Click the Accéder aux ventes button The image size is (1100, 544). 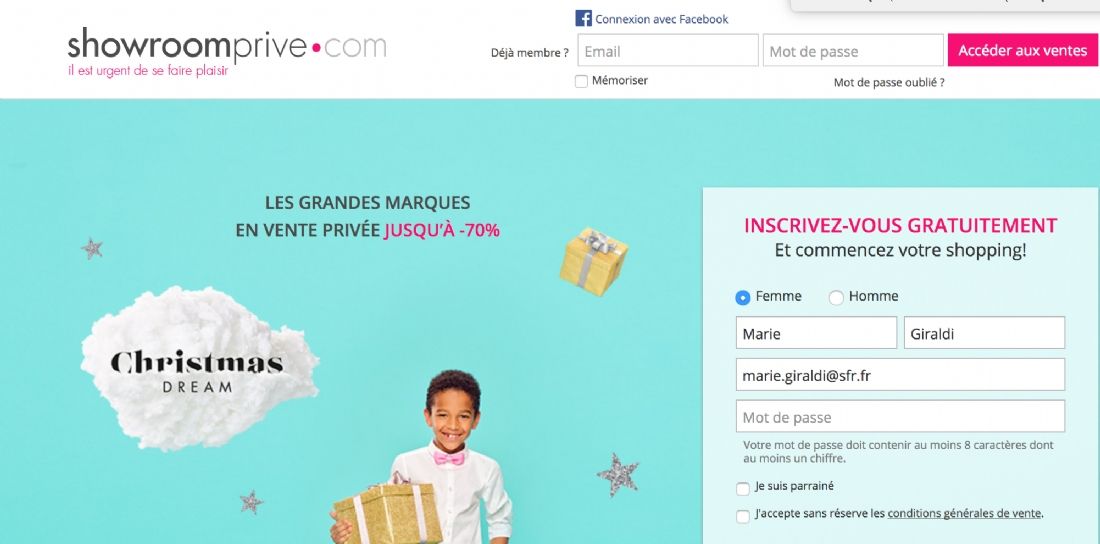[x=1022, y=50]
